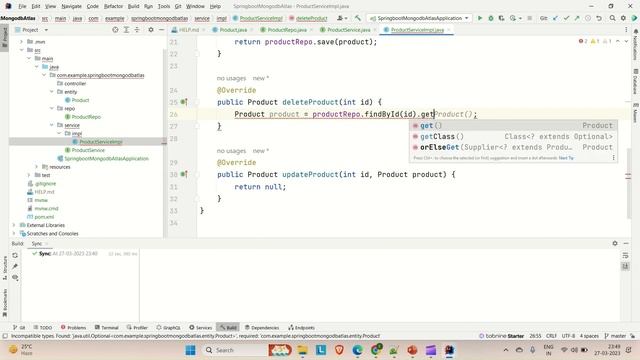The image size is (640, 360).
Task: Open Project panel options gear
Action: [151, 30]
